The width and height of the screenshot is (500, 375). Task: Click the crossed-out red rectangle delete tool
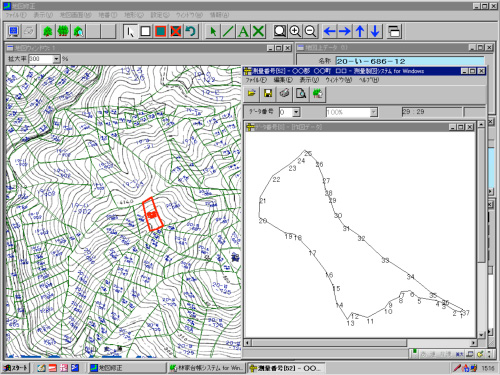[176, 31]
